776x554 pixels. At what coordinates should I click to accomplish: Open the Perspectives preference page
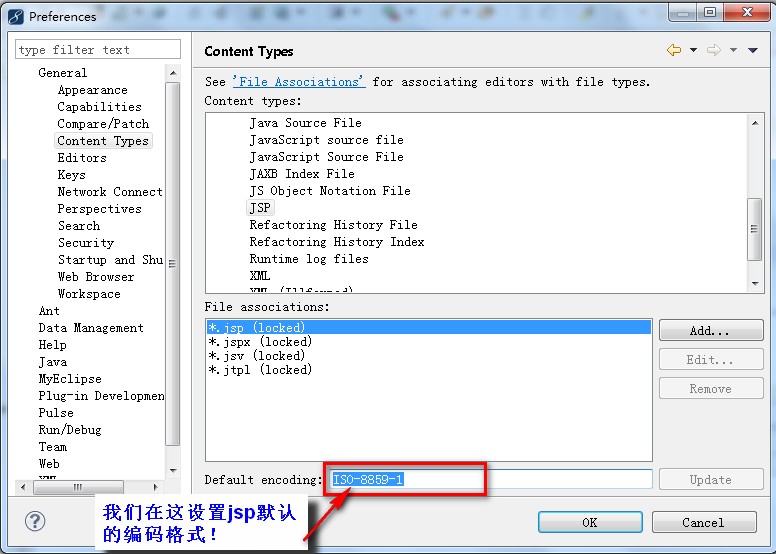[x=99, y=209]
